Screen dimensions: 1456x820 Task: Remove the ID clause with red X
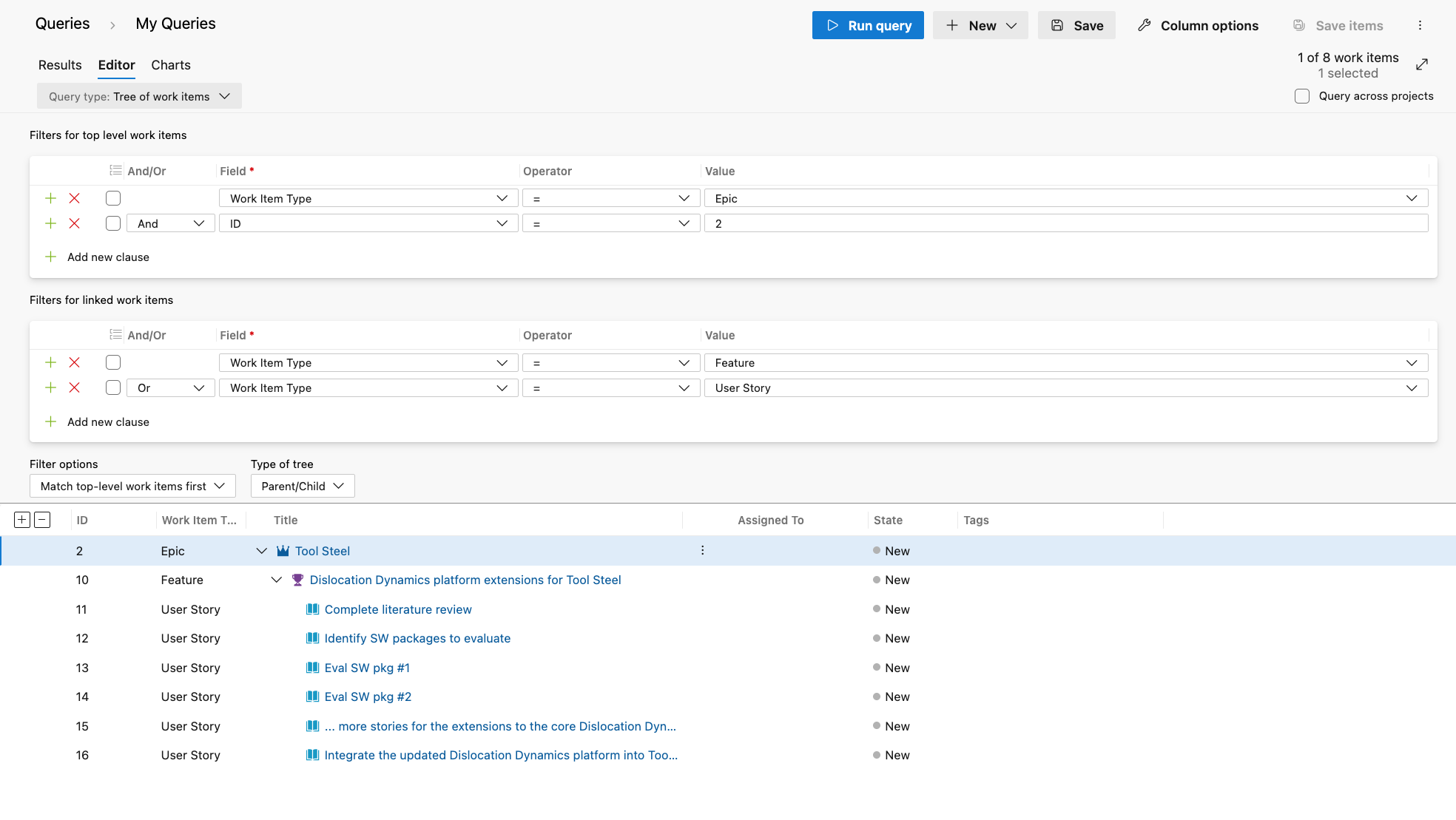coord(74,223)
